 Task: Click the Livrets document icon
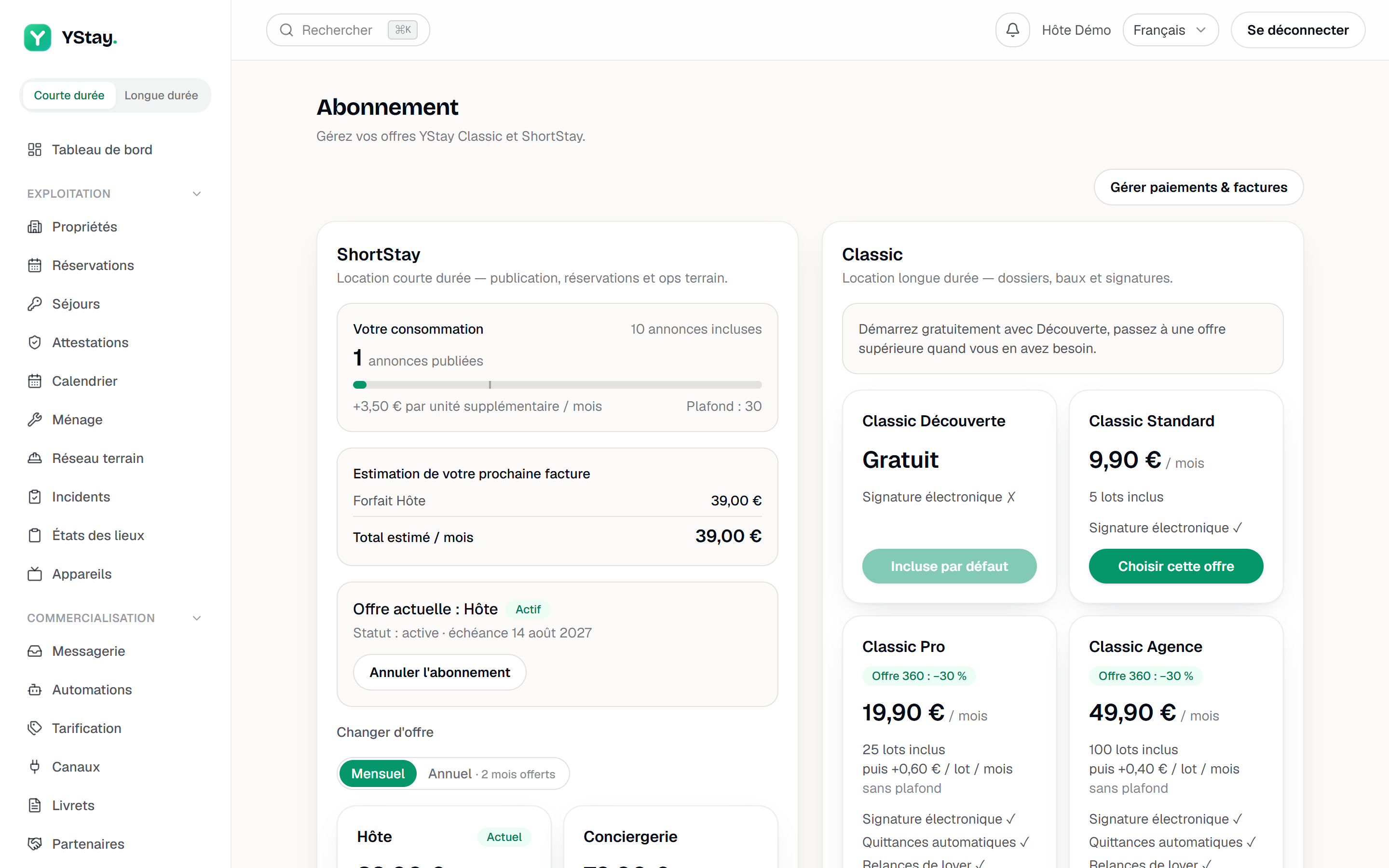[34, 805]
